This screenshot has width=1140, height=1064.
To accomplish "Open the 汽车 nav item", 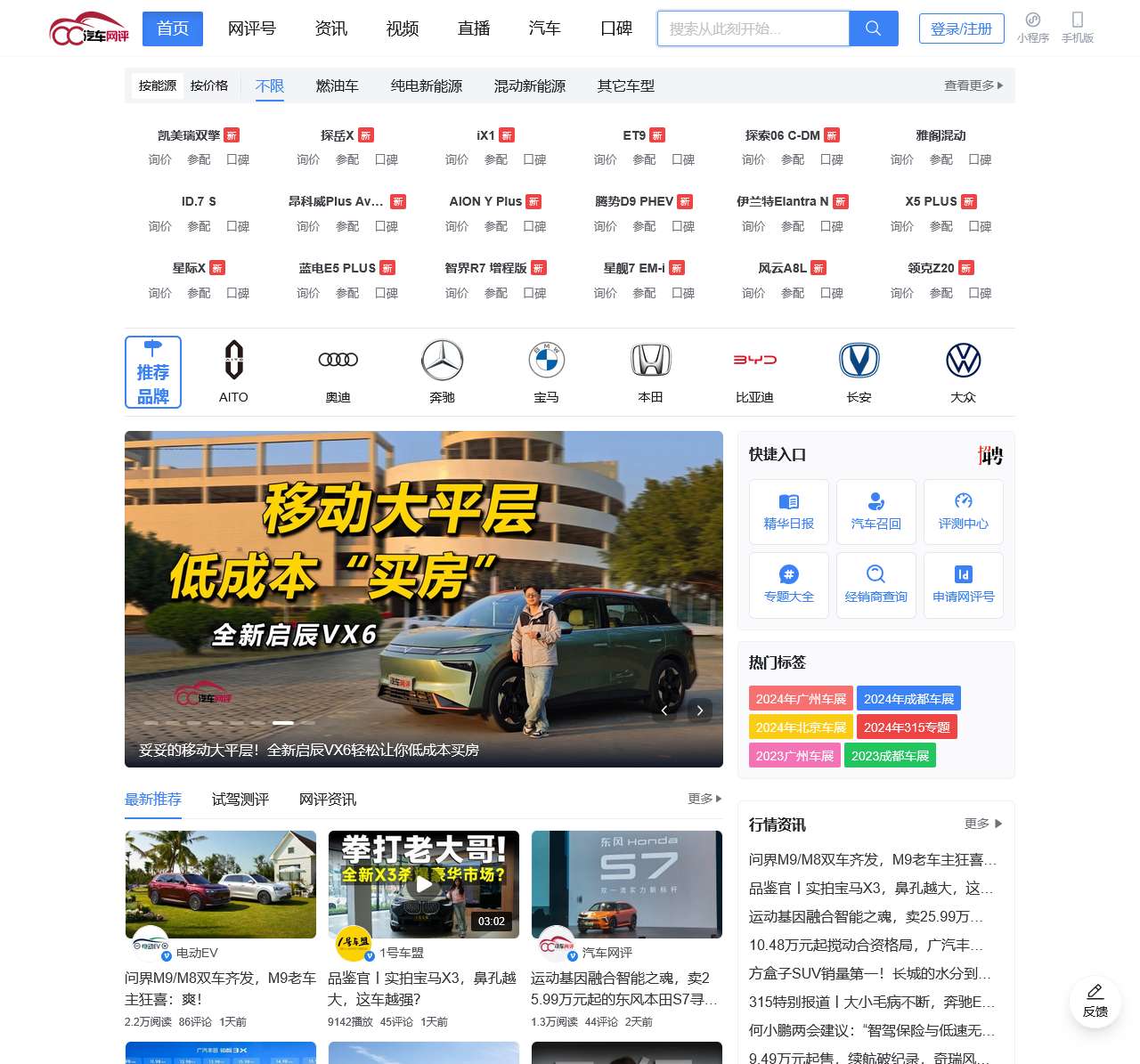I will 545,28.
